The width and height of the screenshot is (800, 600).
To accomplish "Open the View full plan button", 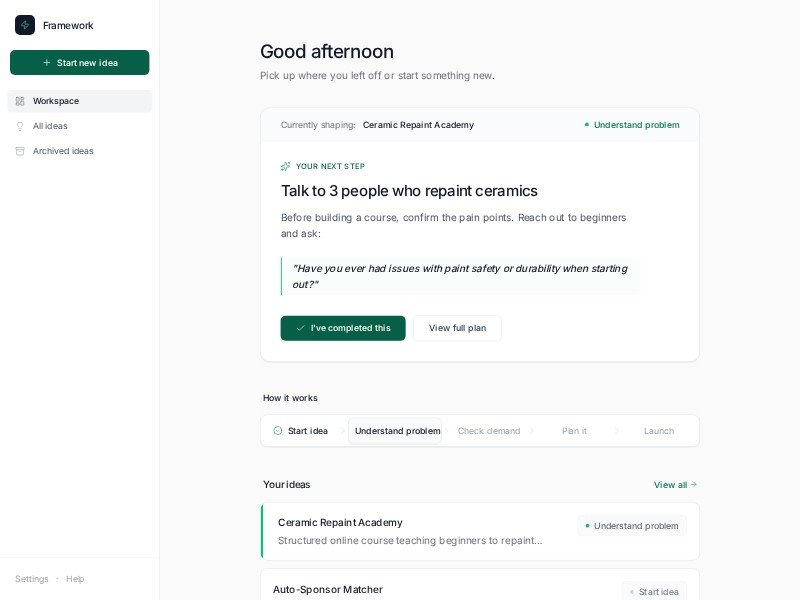I will [x=457, y=328].
